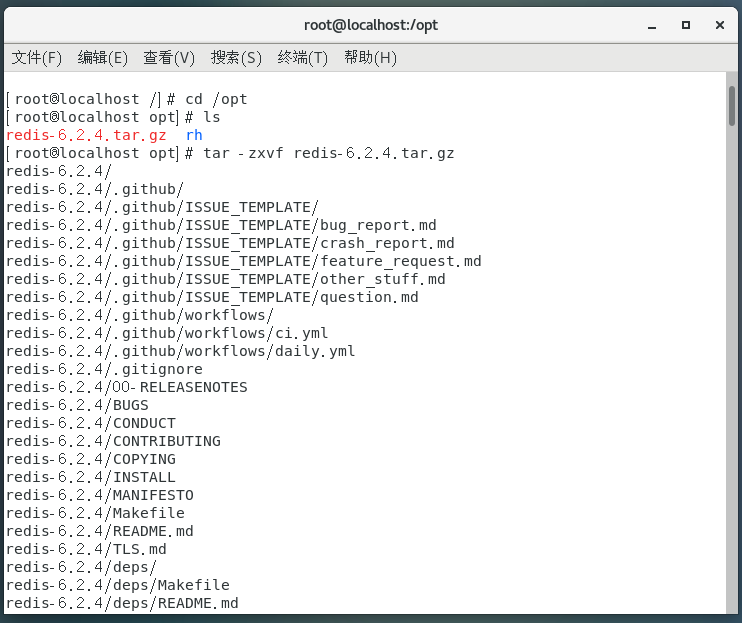Image resolution: width=742 pixels, height=623 pixels.
Task: Click the 'cd /opt' command line
Action: [127, 99]
